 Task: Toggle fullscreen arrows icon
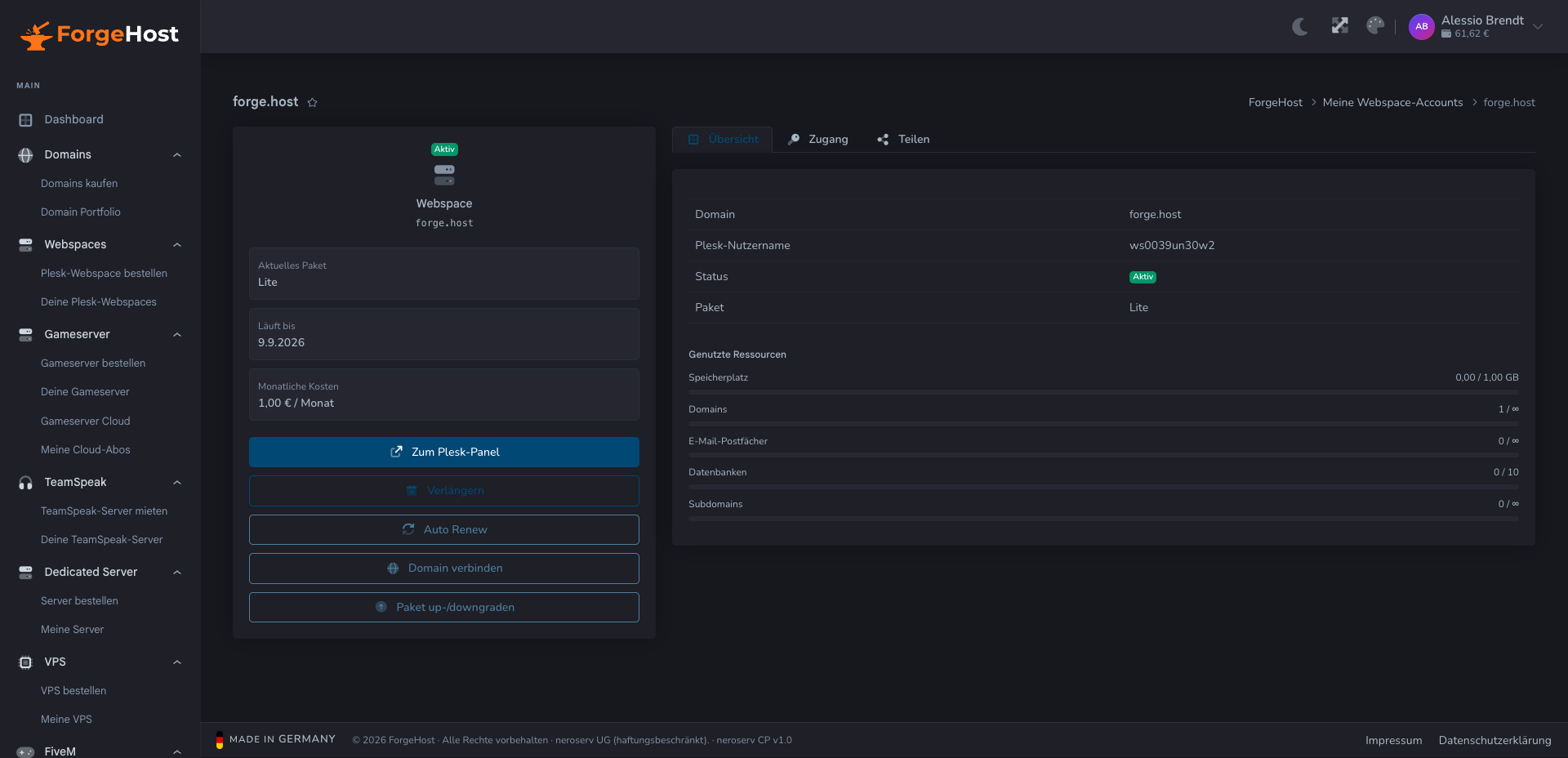(x=1339, y=26)
